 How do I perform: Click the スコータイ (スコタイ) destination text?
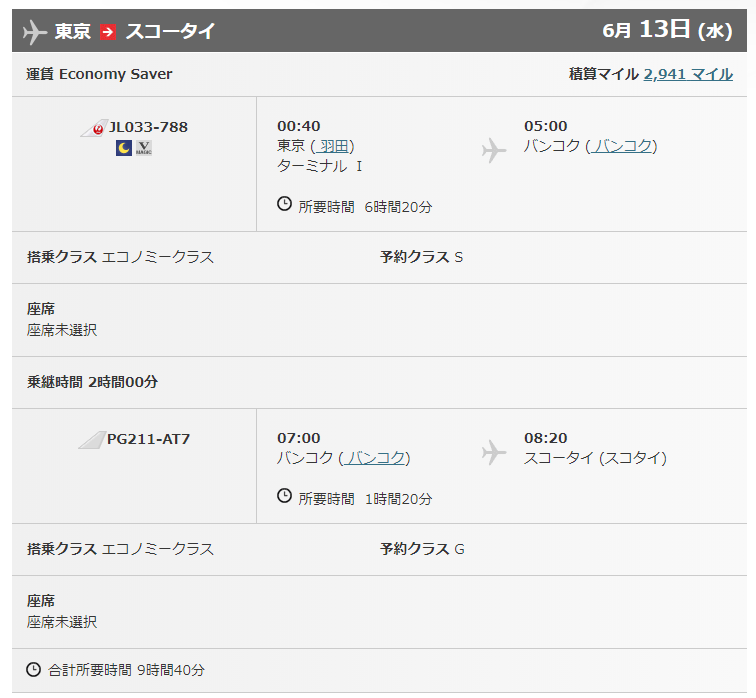click(595, 457)
